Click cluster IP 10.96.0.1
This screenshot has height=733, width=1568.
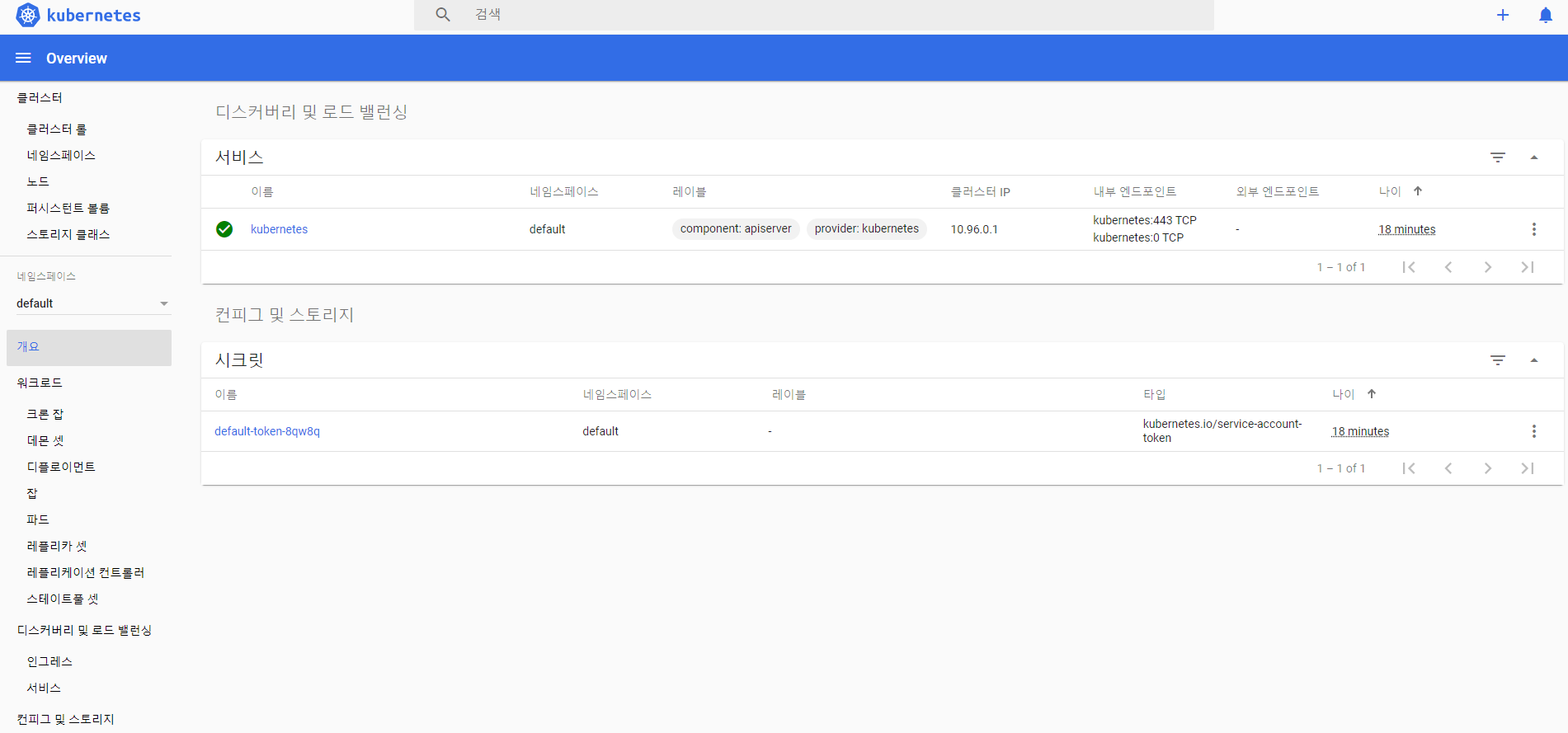point(974,229)
